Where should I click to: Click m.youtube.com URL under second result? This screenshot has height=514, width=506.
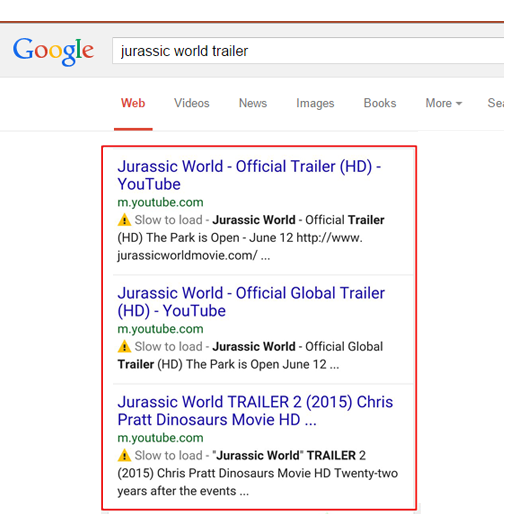160,329
